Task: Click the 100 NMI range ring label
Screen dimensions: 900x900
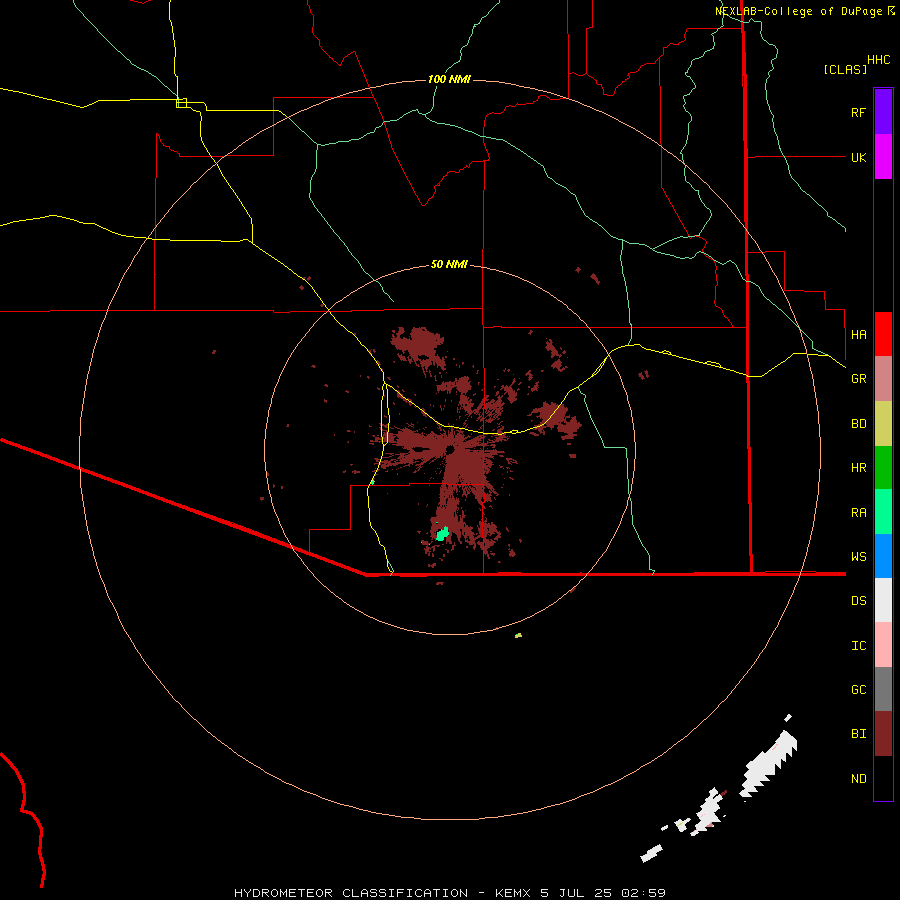Action: (x=449, y=79)
